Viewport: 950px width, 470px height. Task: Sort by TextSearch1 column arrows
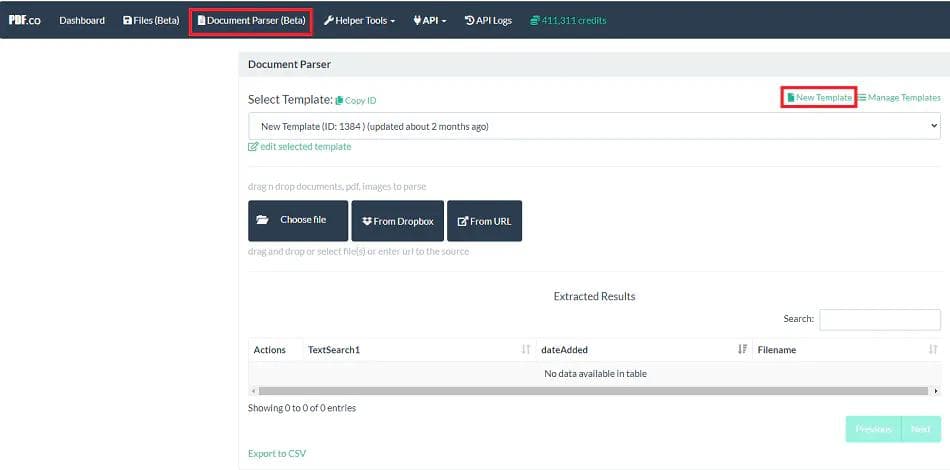pyautogui.click(x=526, y=350)
